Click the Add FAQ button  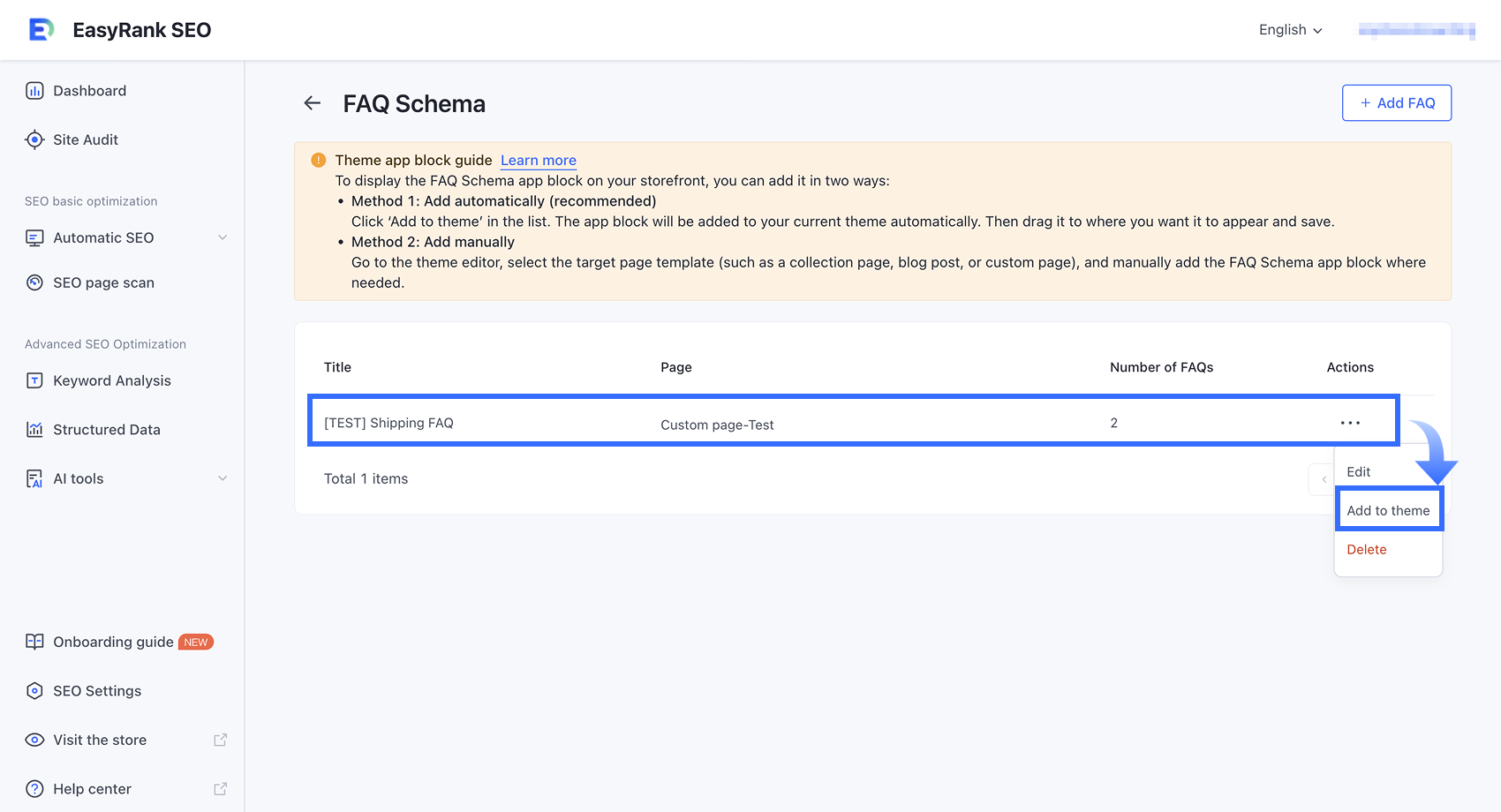point(1396,103)
